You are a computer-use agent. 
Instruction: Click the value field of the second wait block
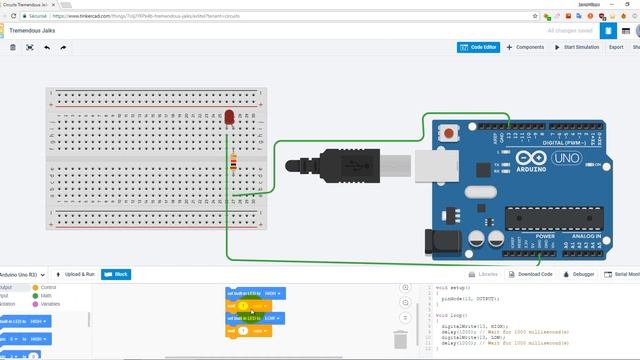point(243,331)
